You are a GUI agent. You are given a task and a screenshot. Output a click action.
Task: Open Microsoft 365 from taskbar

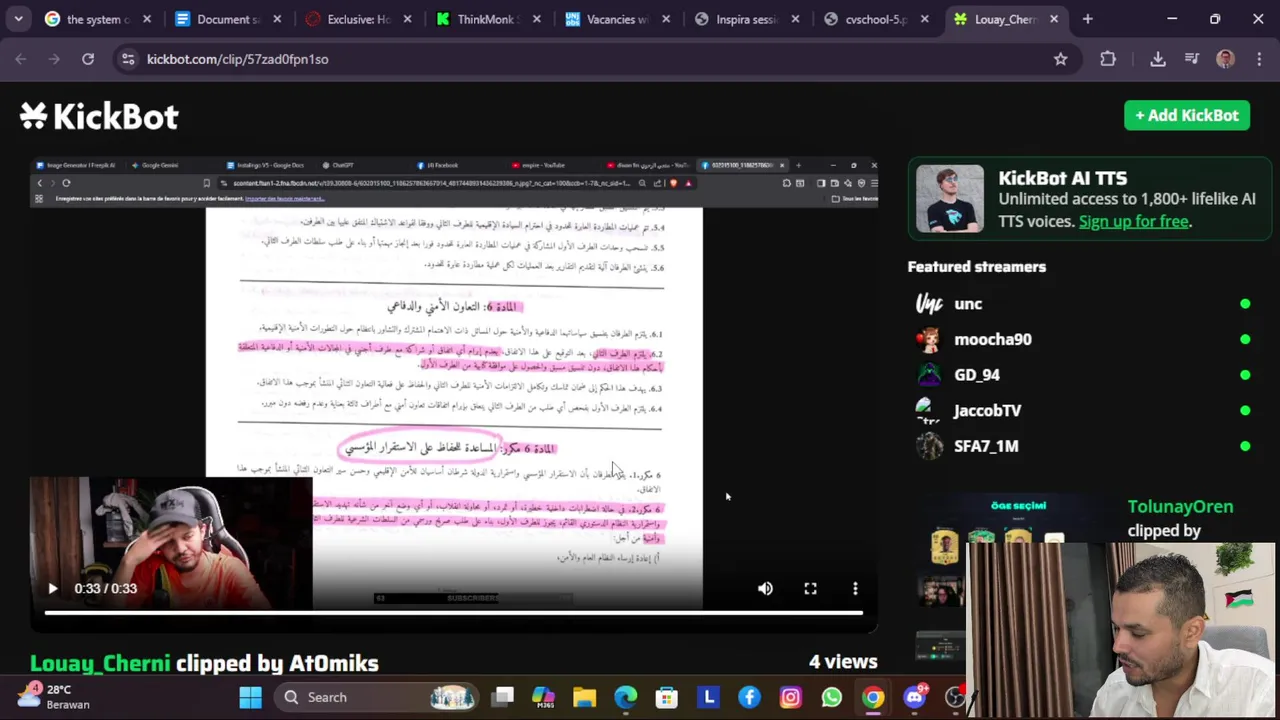pyautogui.click(x=543, y=697)
